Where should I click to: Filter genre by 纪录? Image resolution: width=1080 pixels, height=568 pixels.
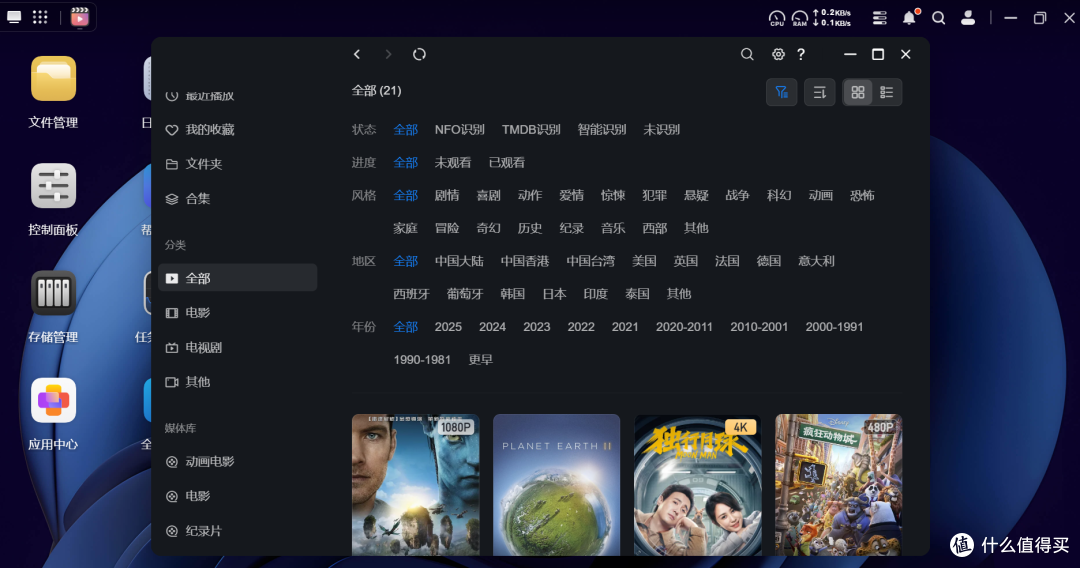572,228
